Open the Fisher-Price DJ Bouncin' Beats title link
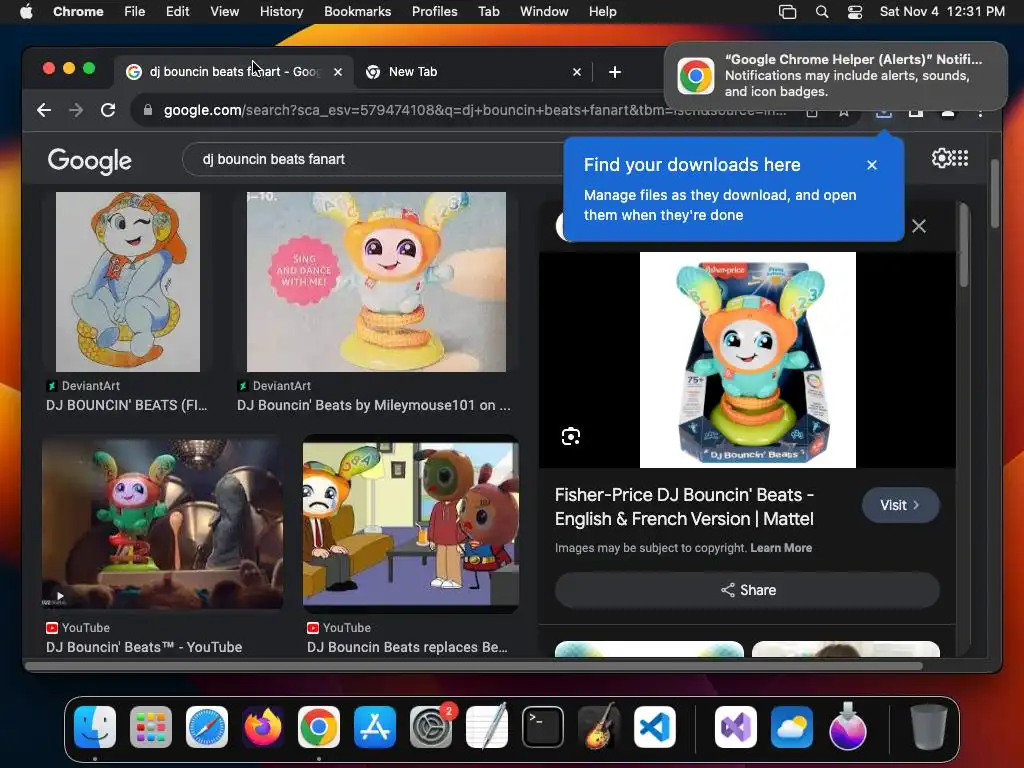Screen dimensions: 1024x768 click(x=684, y=507)
